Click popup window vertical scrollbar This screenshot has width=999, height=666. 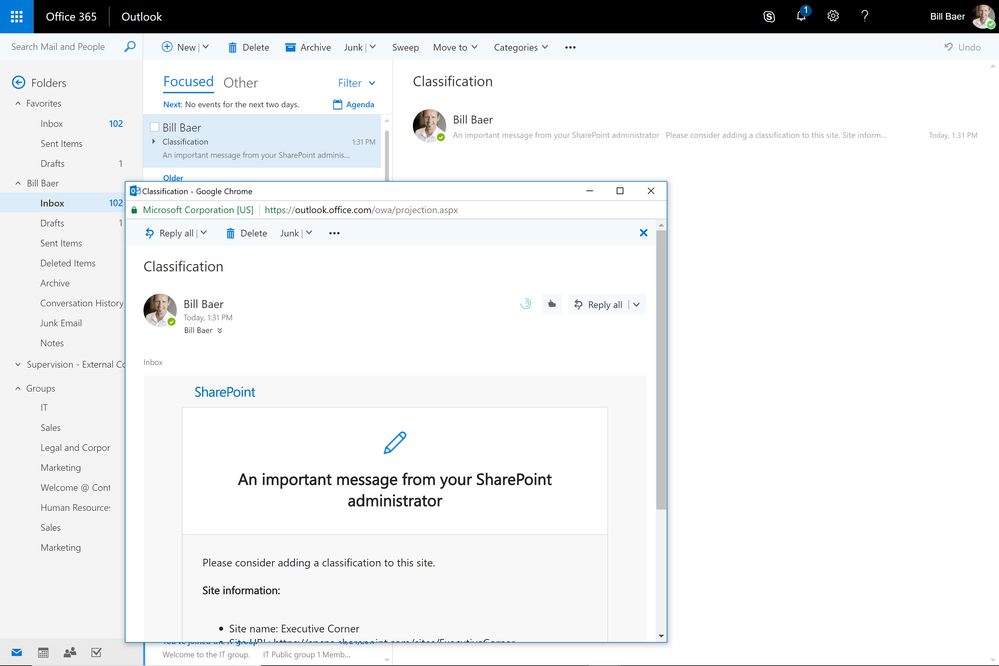[x=661, y=370]
